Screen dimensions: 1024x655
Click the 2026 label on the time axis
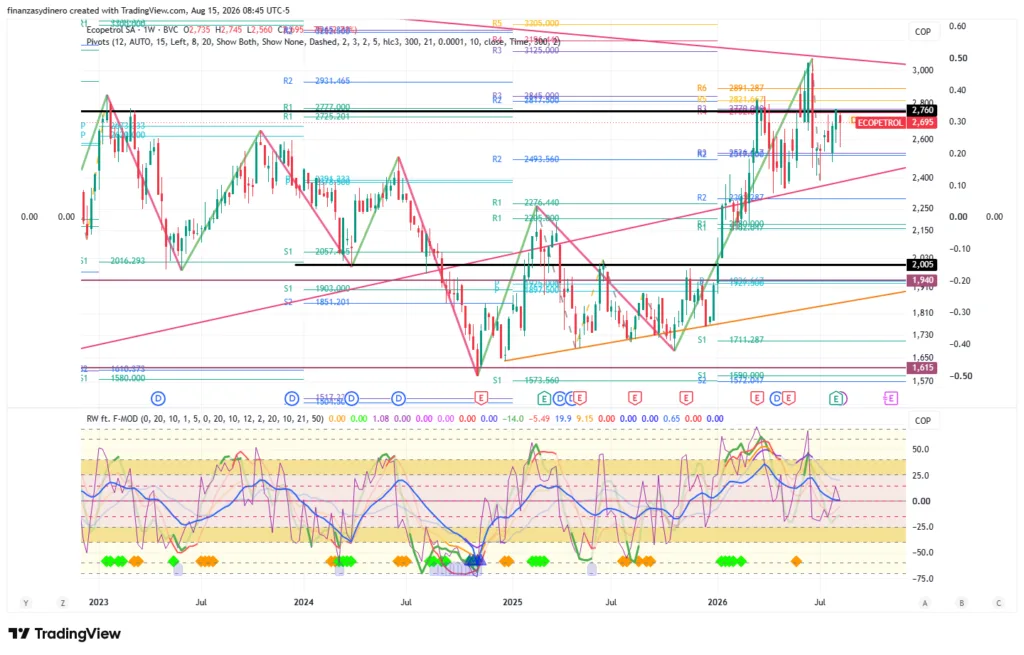[718, 602]
